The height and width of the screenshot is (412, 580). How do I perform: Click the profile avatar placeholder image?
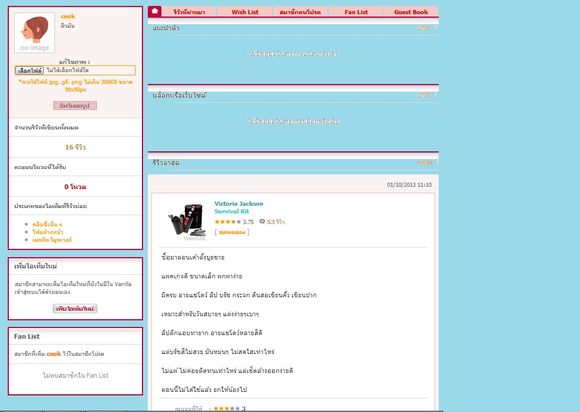[34, 33]
